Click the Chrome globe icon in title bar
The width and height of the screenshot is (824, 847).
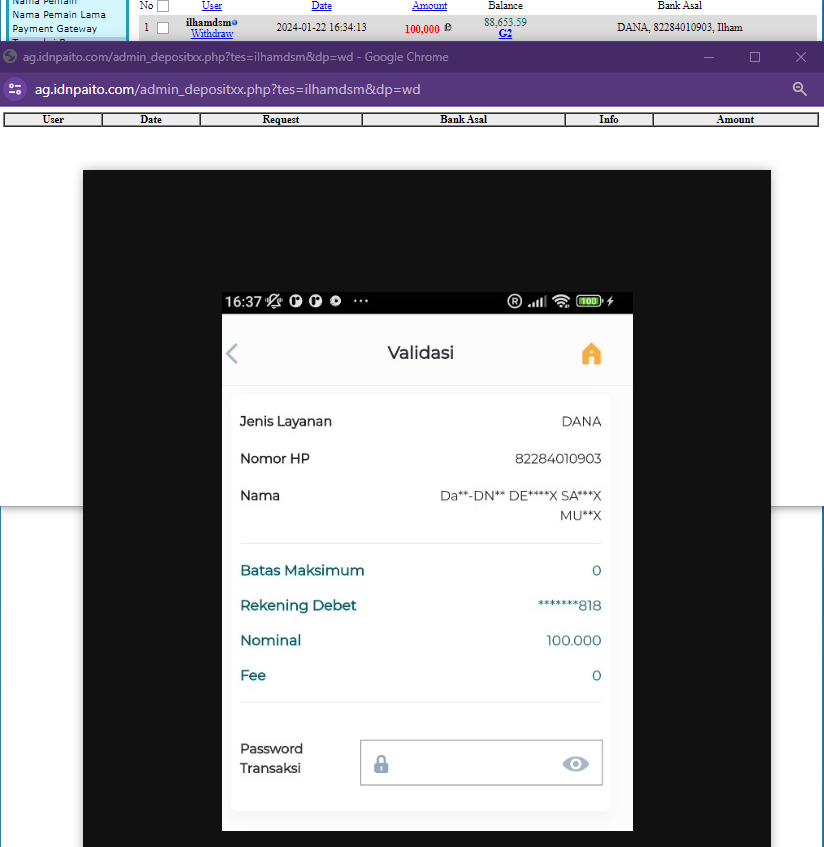pyautogui.click(x=10, y=56)
